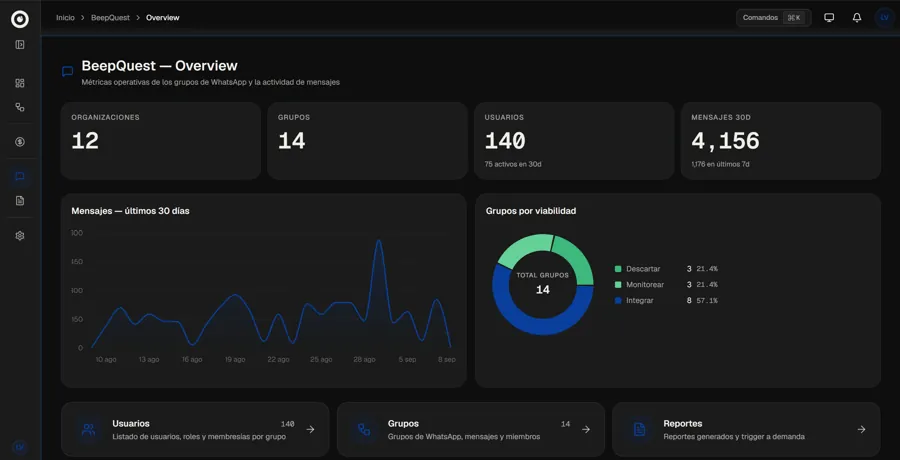Click the chart peak near 28 ago

pyautogui.click(x=378, y=241)
